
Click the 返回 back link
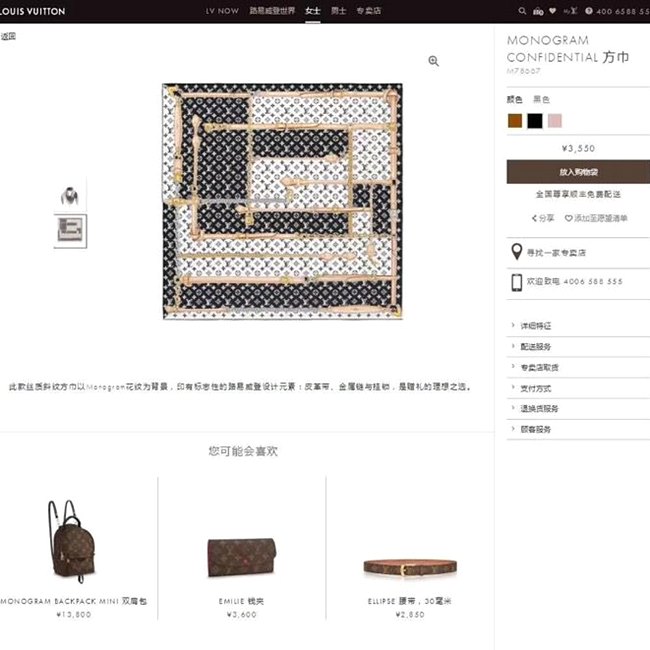tap(8, 36)
